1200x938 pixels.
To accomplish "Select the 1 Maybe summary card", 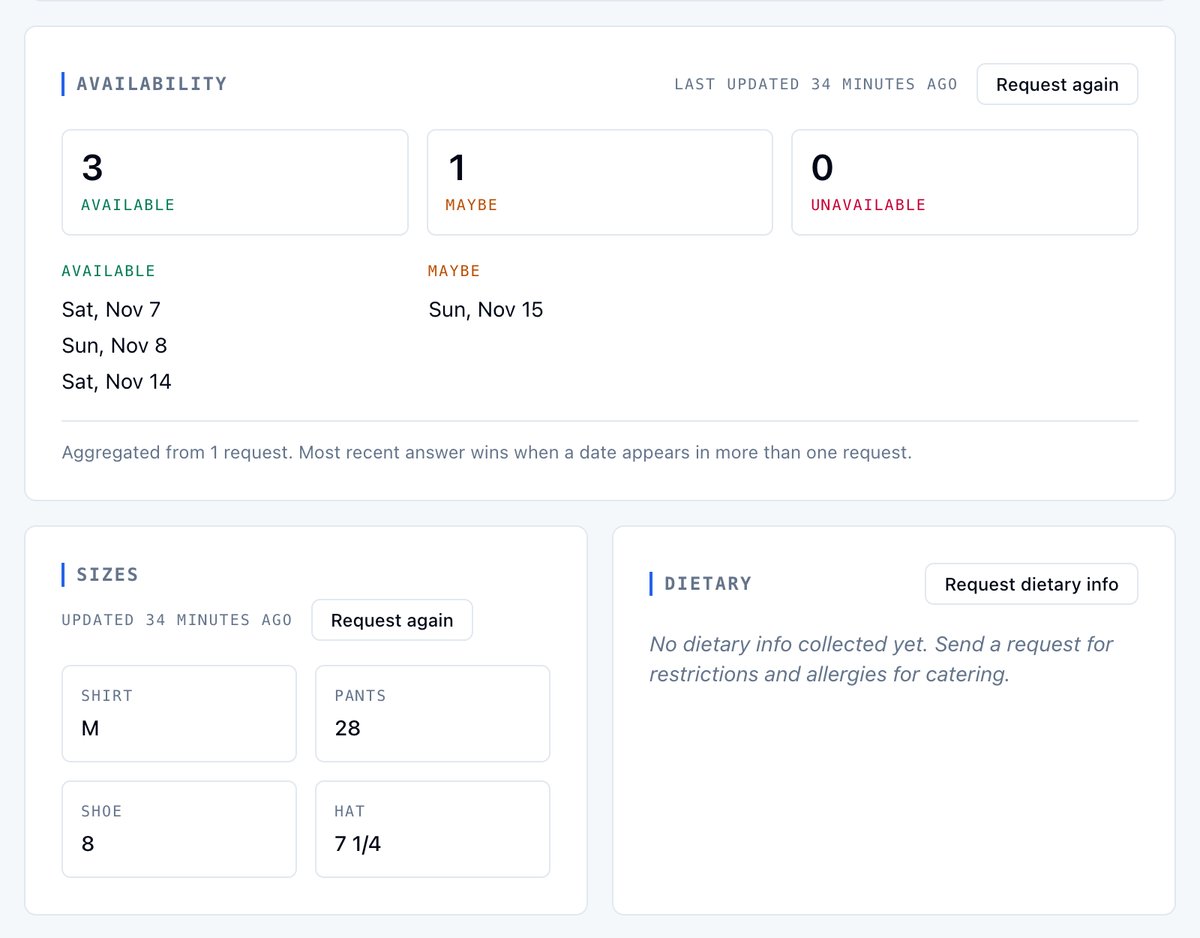I will point(600,182).
